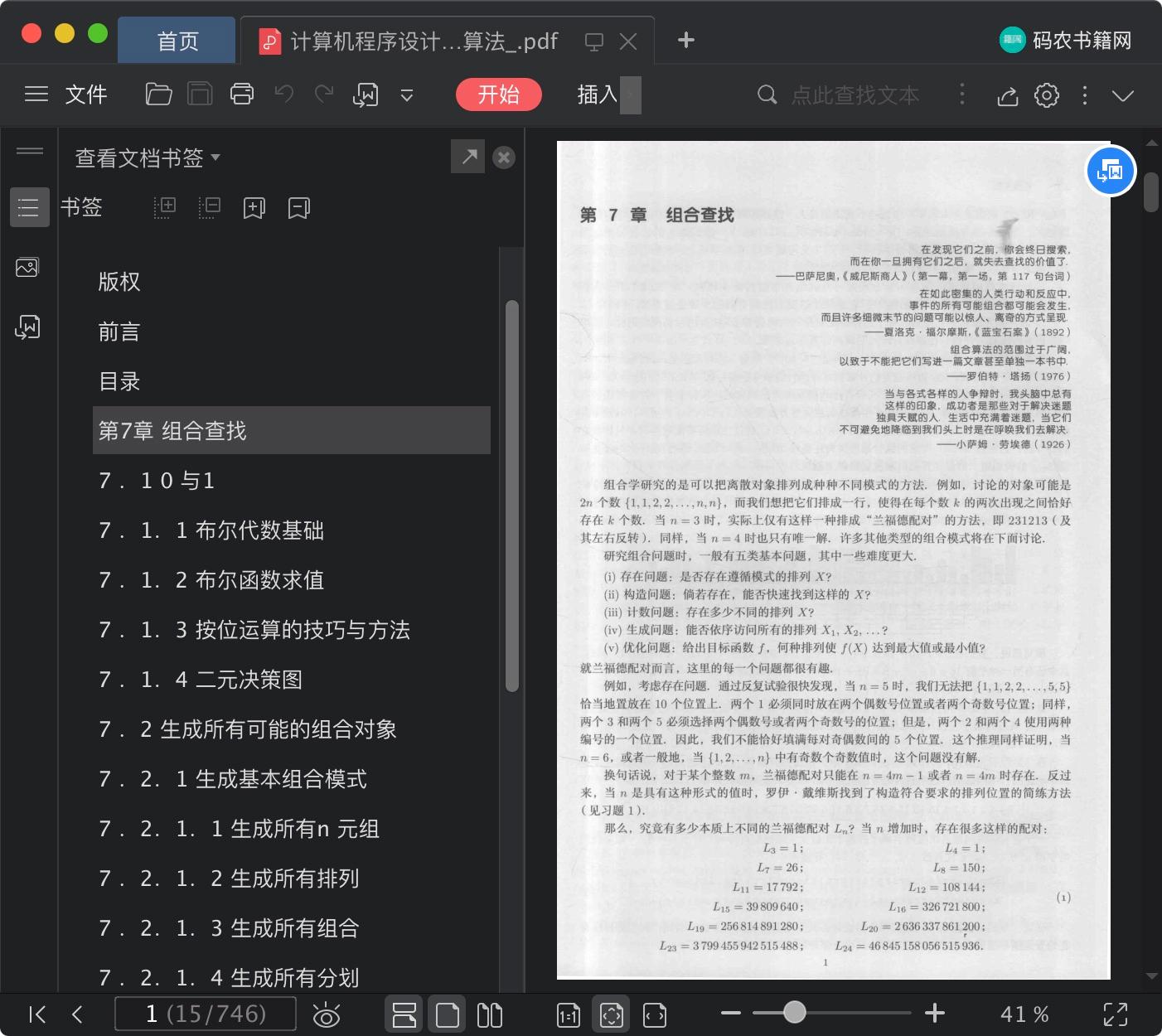Click the PDF convert icon in toolbar
1162x1036 pixels.
tap(366, 94)
